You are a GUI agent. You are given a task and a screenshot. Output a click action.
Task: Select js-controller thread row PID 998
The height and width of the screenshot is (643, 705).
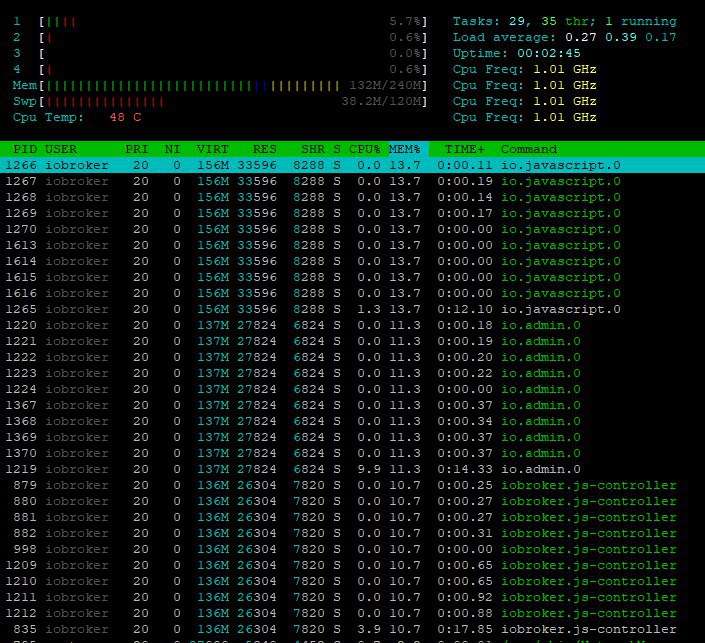[x=352, y=549]
